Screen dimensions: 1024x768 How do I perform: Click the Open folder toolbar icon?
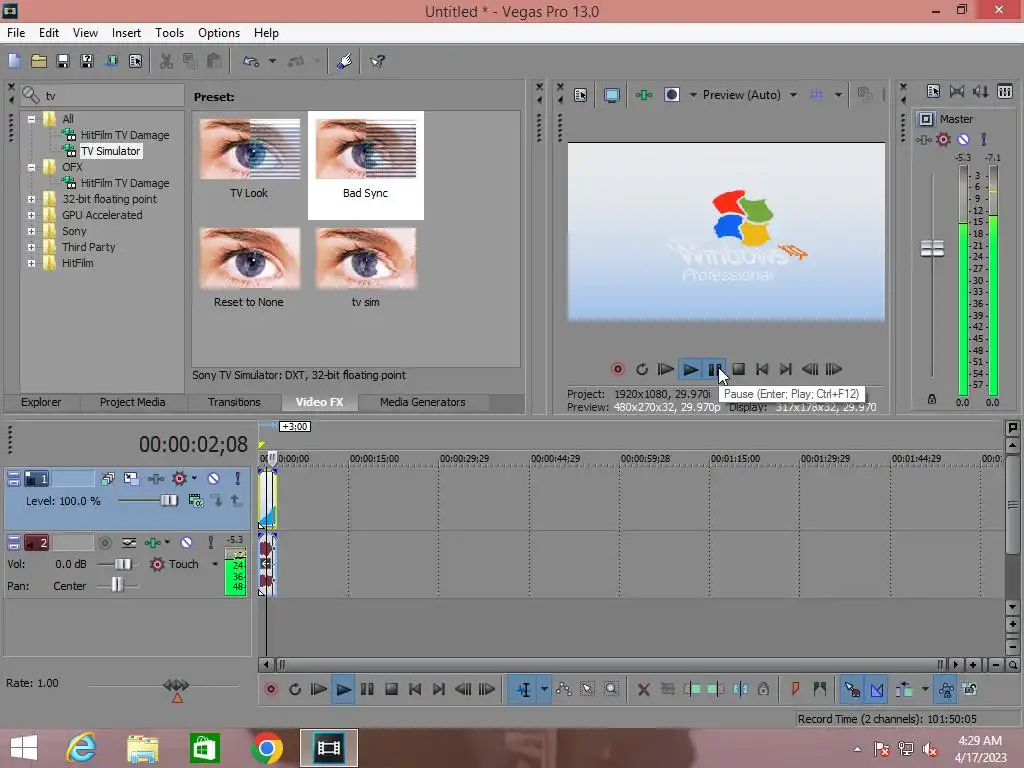pos(39,61)
